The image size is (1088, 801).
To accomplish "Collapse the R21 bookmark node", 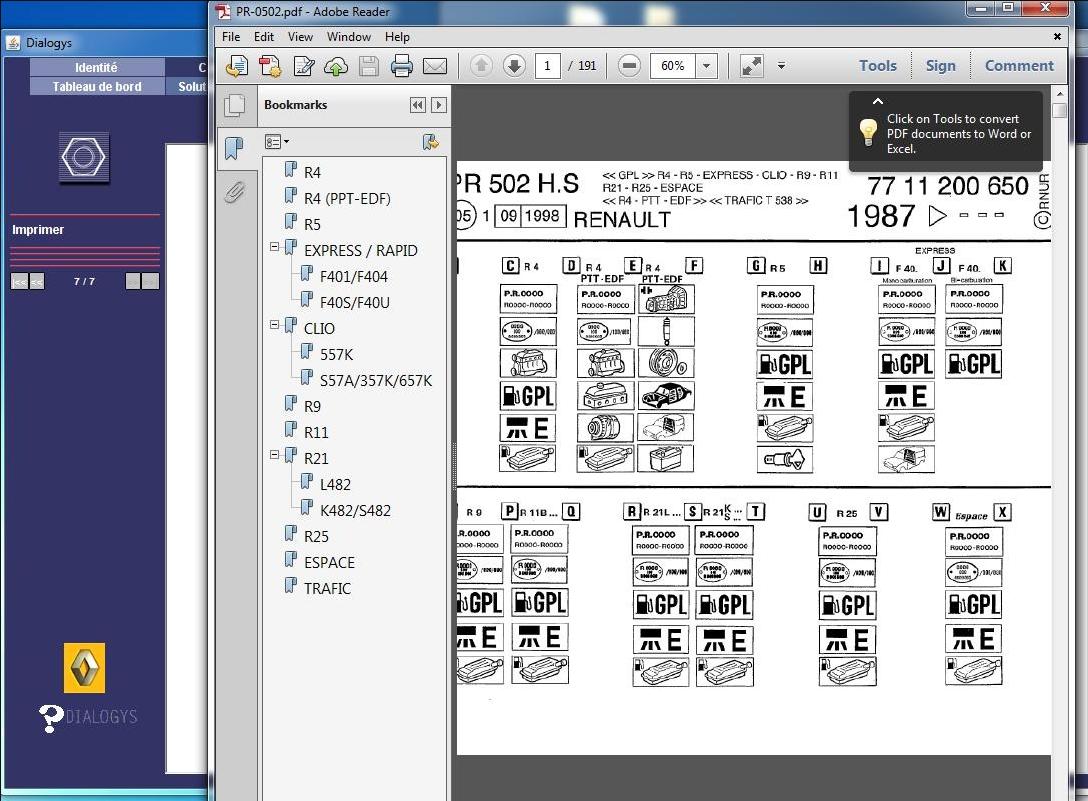I will coord(275,455).
